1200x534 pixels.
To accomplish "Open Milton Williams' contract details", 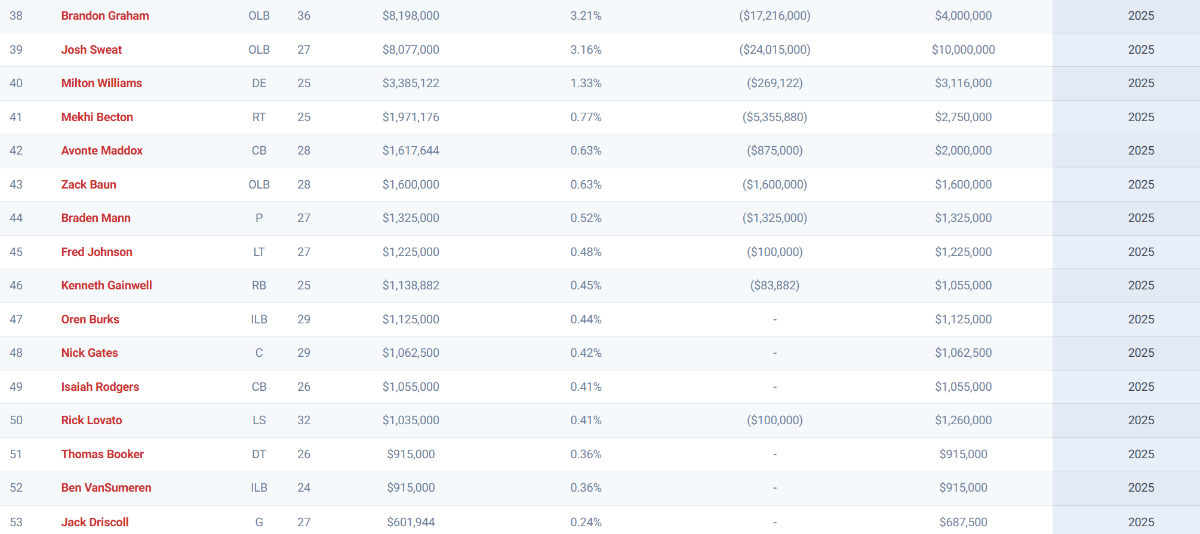I will (x=101, y=83).
